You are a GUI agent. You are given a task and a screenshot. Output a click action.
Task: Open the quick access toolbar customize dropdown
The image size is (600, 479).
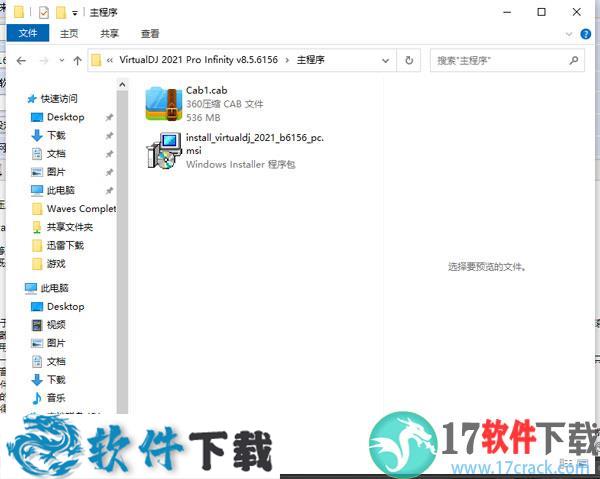point(75,13)
